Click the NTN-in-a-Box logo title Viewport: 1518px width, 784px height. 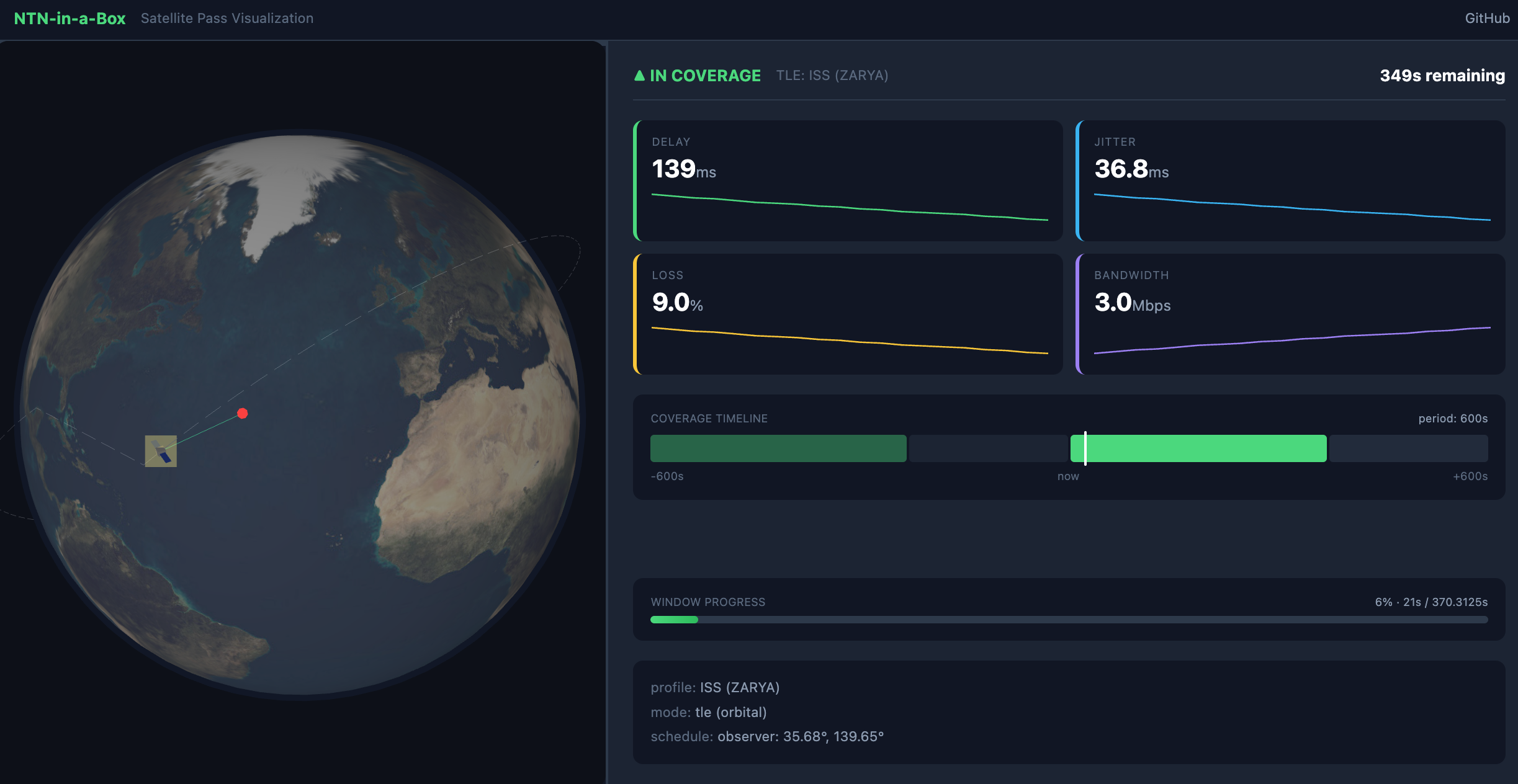point(70,19)
